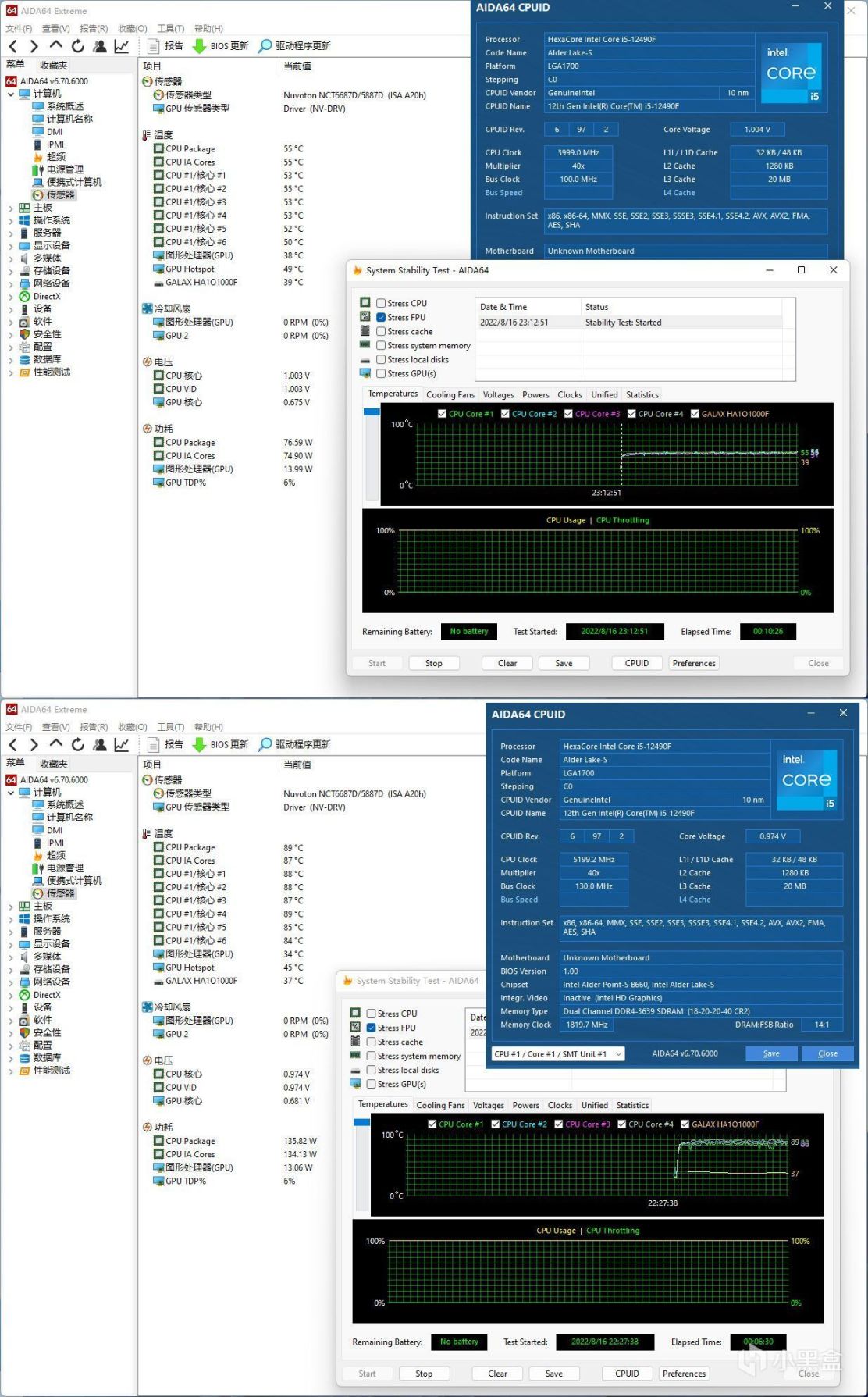This screenshot has height=1397, width=868.
Task: Click the refresh icon in the lower AIDA64 toolbar
Action: tap(77, 744)
